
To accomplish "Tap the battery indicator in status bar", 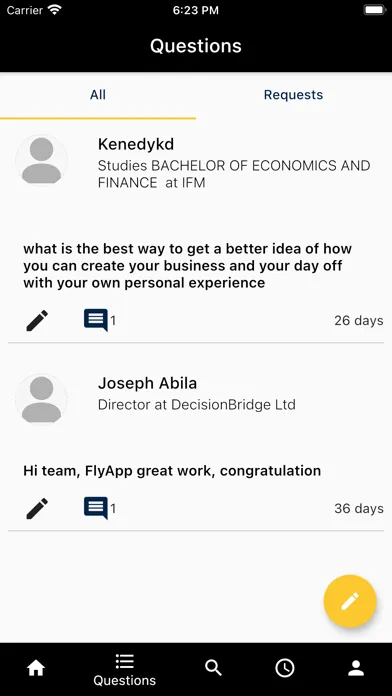I will pyautogui.click(x=374, y=10).
